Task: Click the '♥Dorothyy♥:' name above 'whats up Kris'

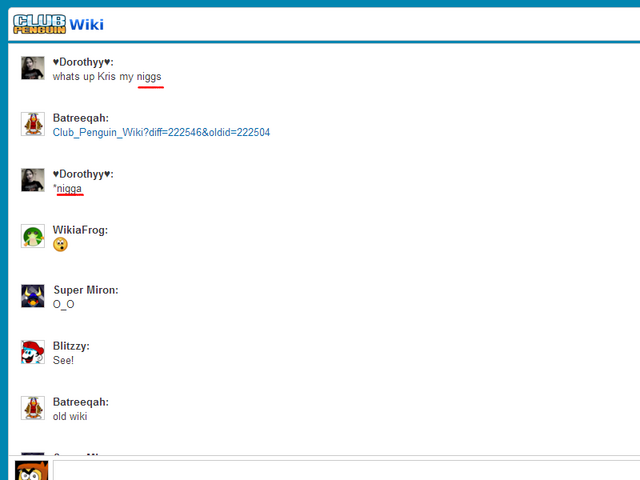Action: pos(83,62)
